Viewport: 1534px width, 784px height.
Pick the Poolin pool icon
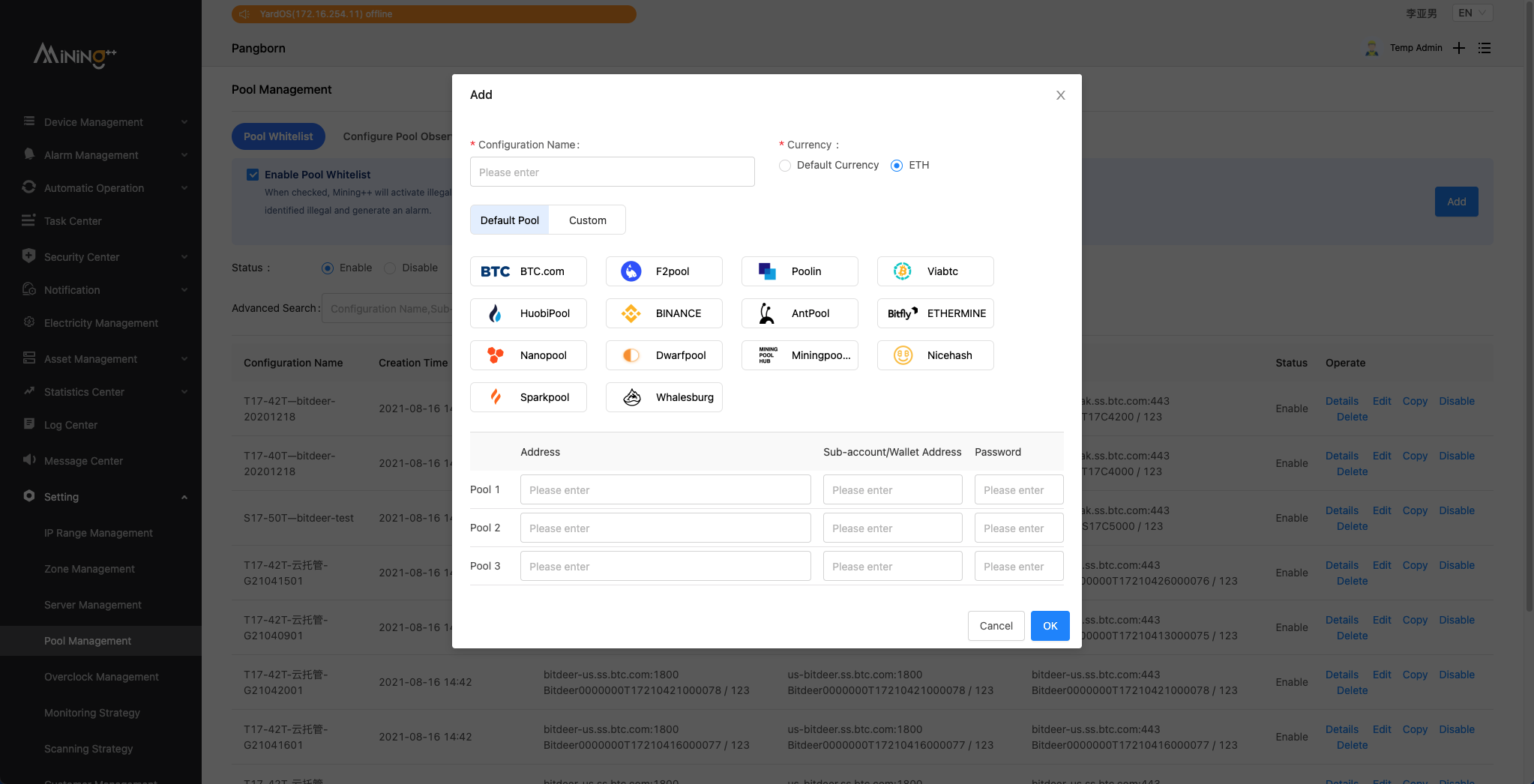(x=767, y=271)
